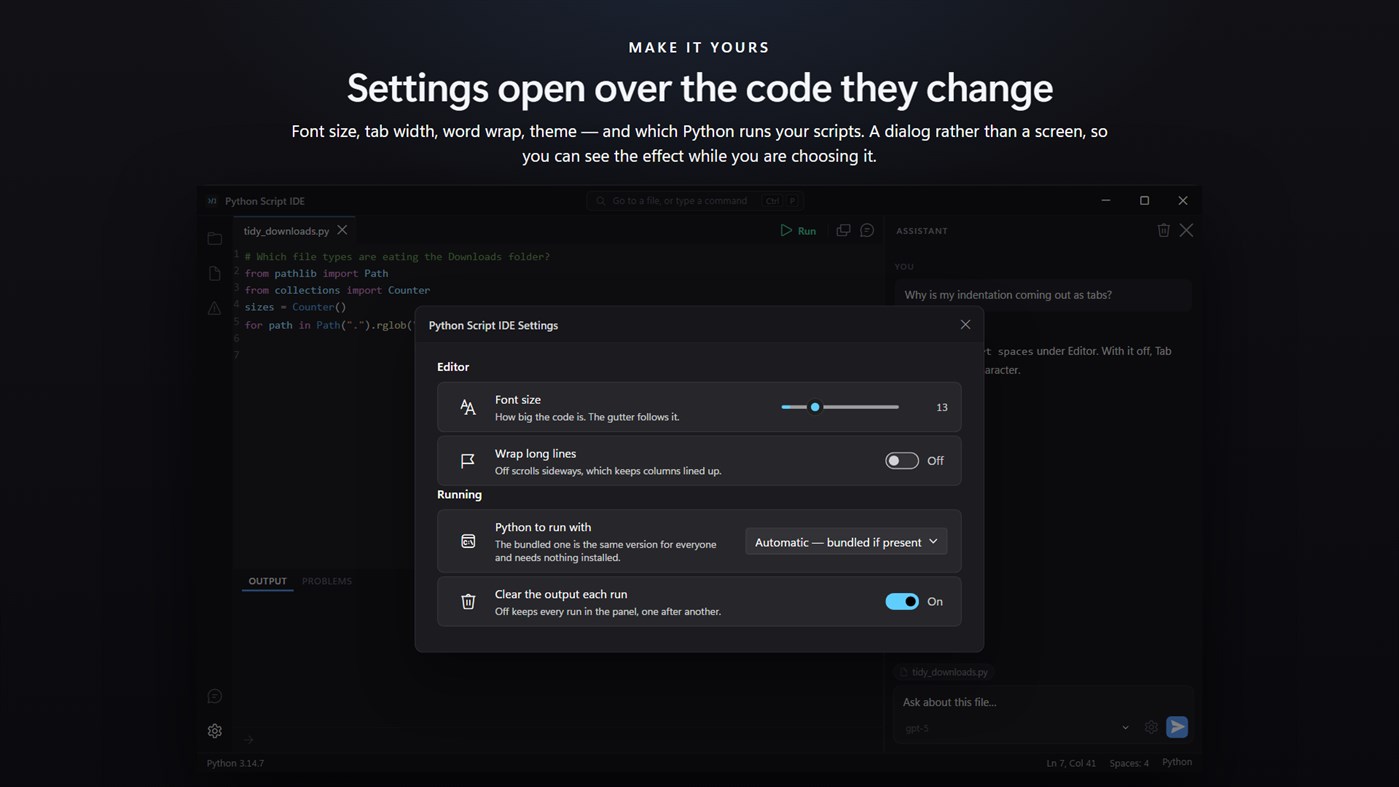Close the tidy_downloads.py editor tab
The width and height of the screenshot is (1399, 787).
click(342, 230)
